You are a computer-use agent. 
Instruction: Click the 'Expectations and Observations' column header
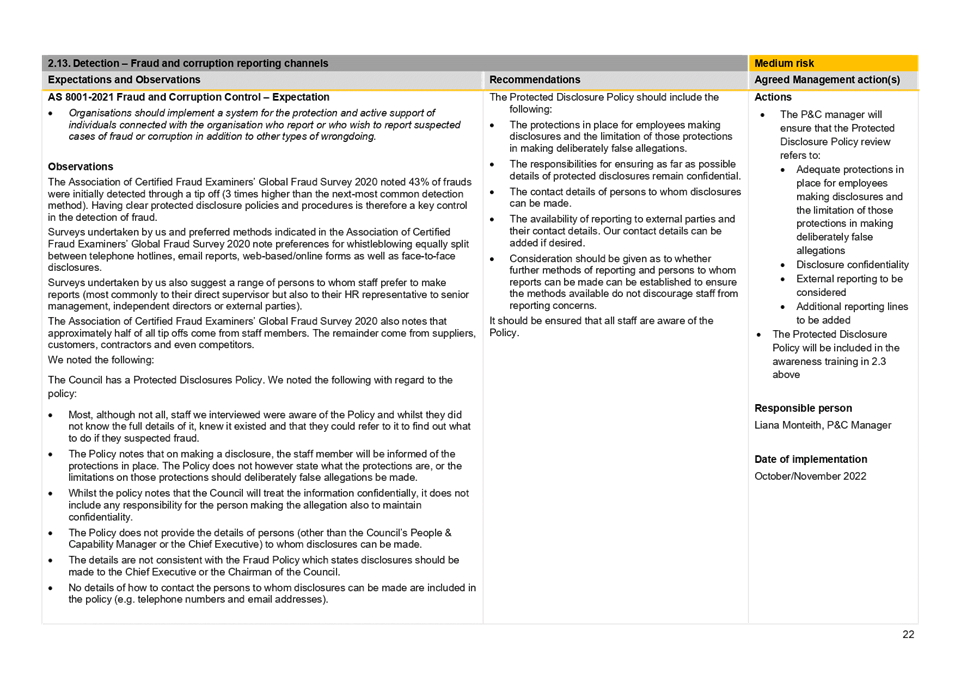(124, 80)
